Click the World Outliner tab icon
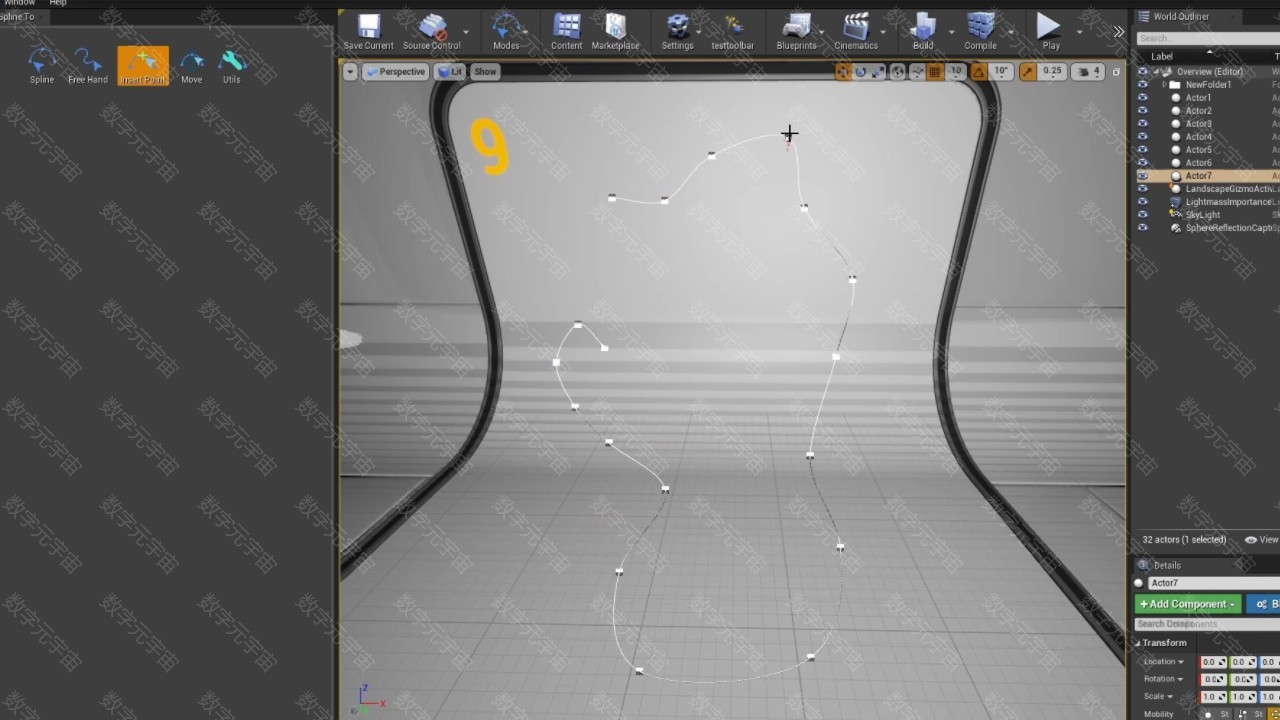The image size is (1280, 720). (1143, 16)
